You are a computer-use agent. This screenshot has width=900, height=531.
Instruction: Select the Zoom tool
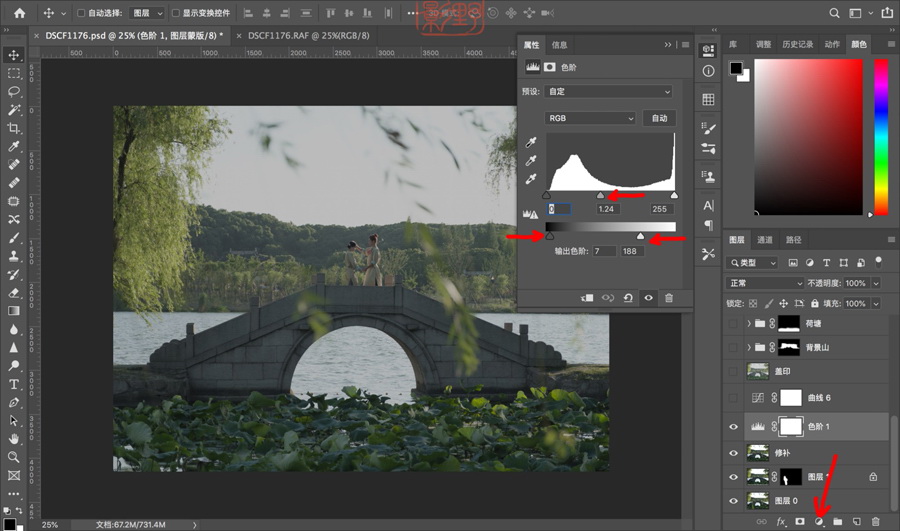click(x=14, y=457)
